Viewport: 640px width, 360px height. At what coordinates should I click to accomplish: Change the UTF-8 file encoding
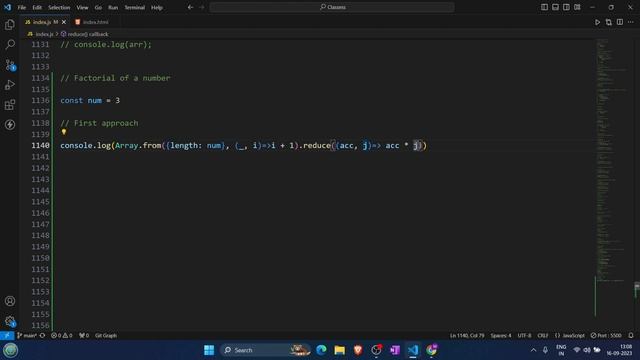[524, 336]
